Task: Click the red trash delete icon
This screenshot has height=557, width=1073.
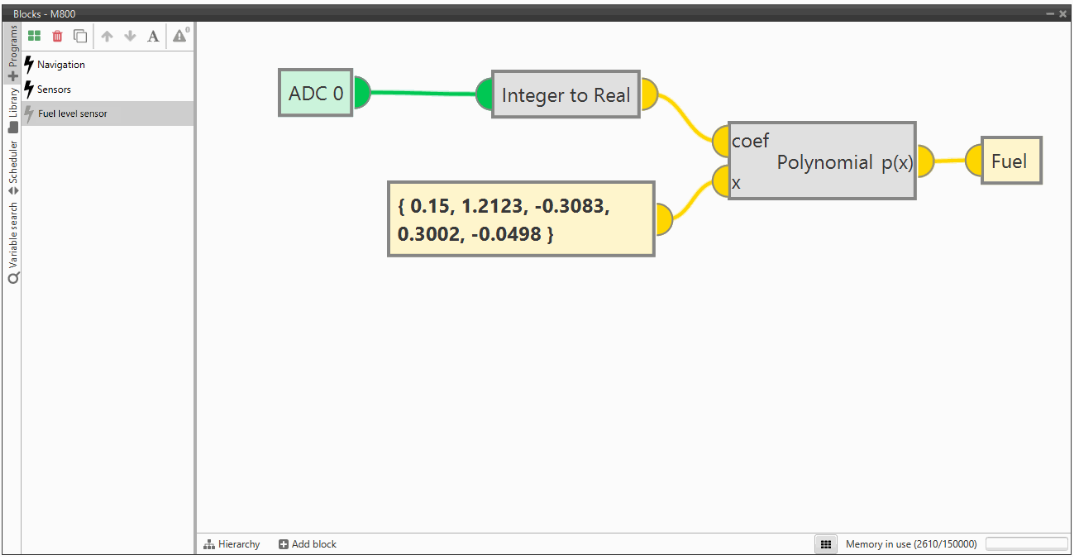Action: (57, 36)
